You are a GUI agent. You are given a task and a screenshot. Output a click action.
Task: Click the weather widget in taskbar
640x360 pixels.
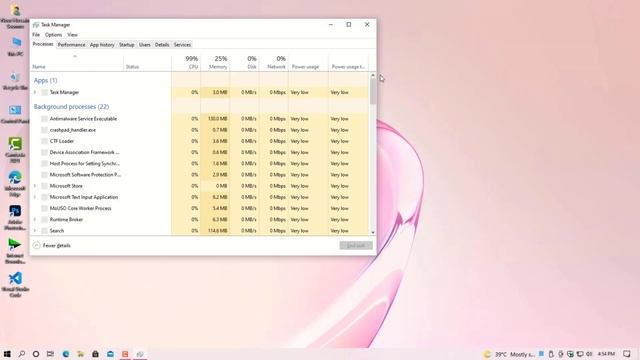coord(509,354)
